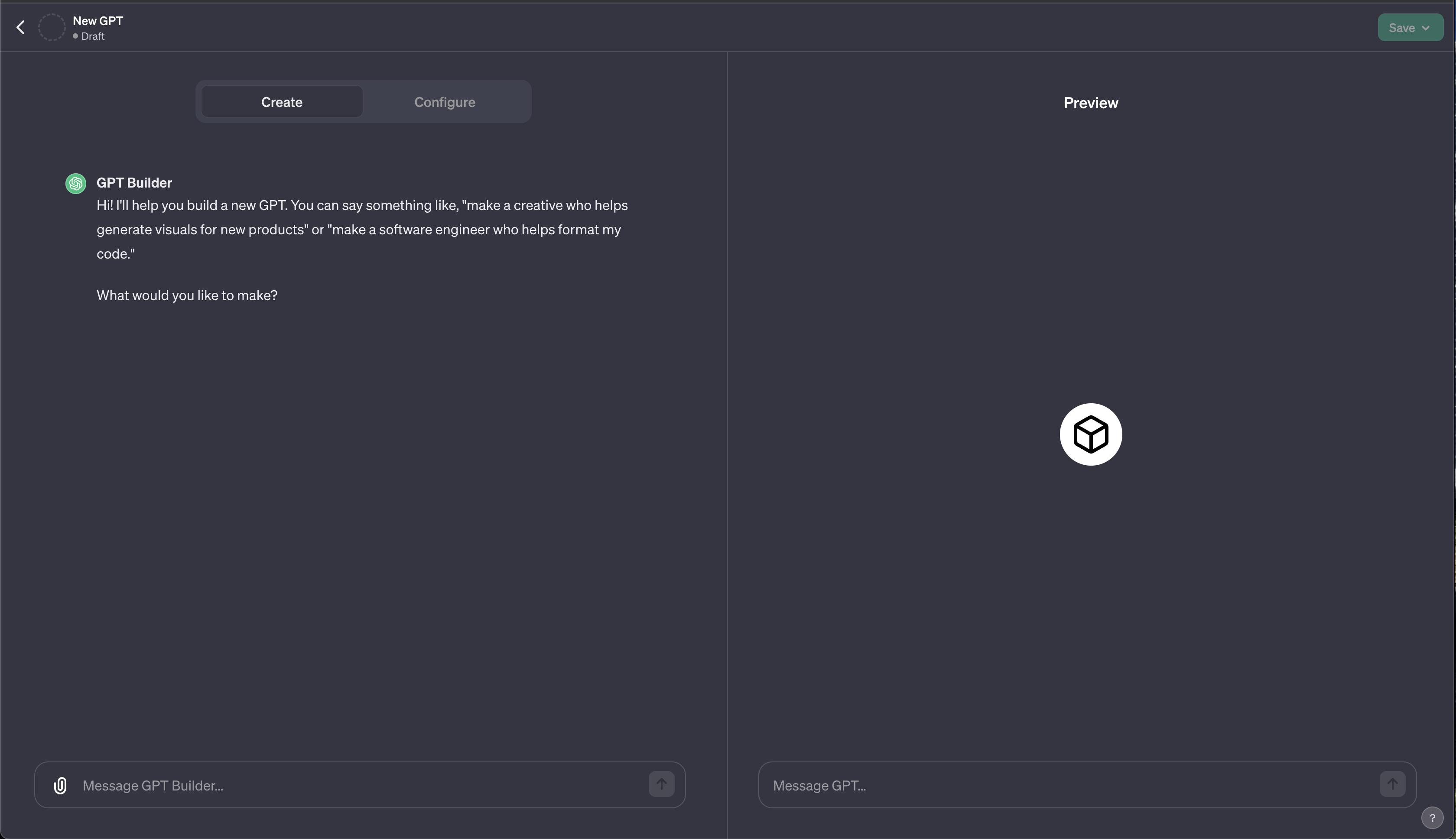Viewport: 1456px width, 839px height.
Task: Click the Save button
Action: 1402,27
